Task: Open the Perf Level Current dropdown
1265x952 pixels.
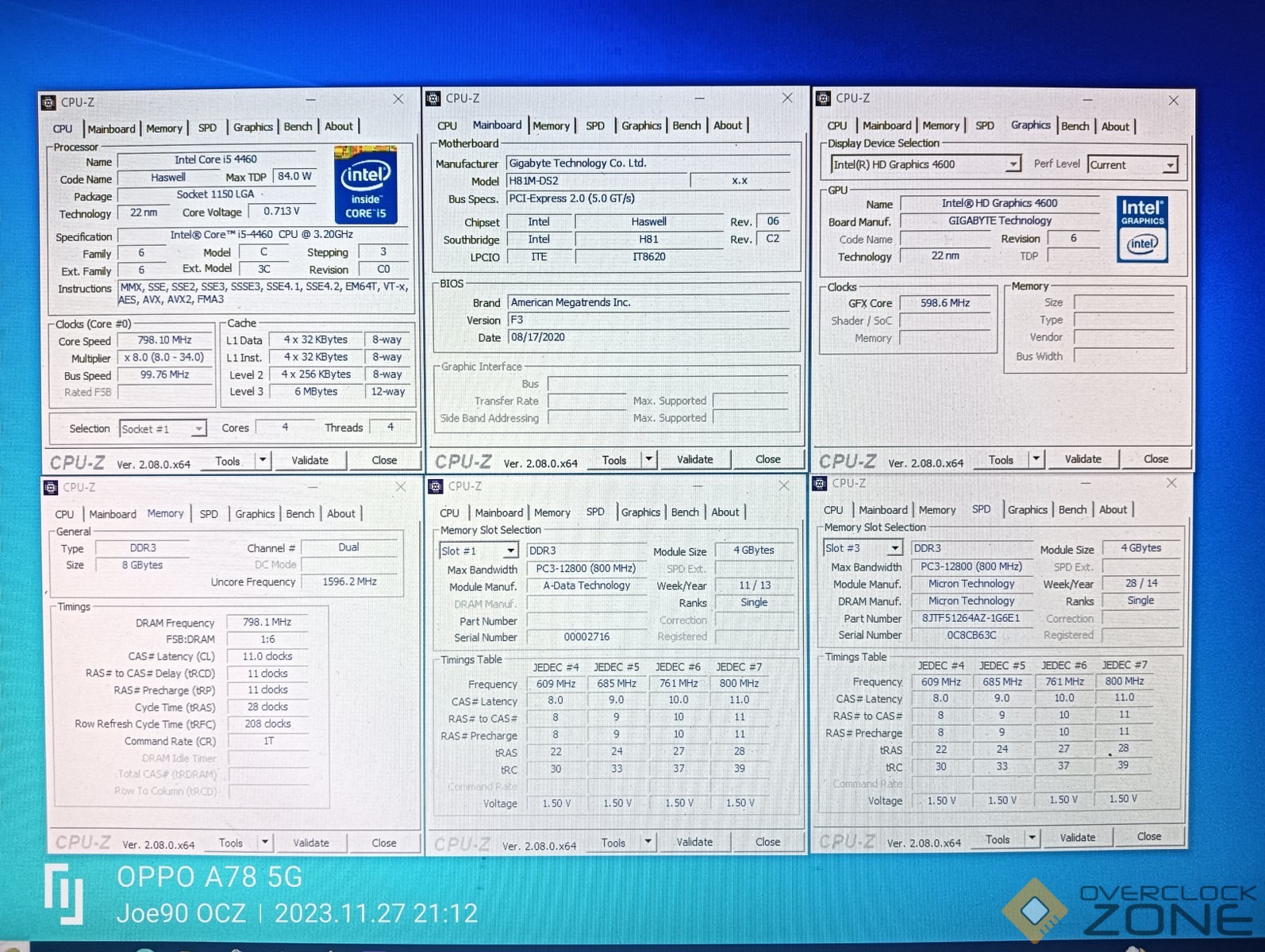Action: click(1132, 164)
